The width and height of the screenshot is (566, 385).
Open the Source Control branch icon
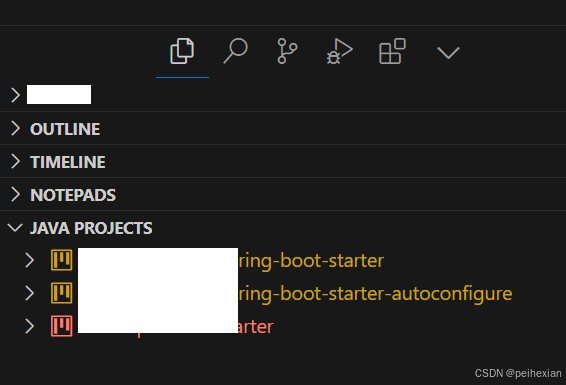(287, 51)
